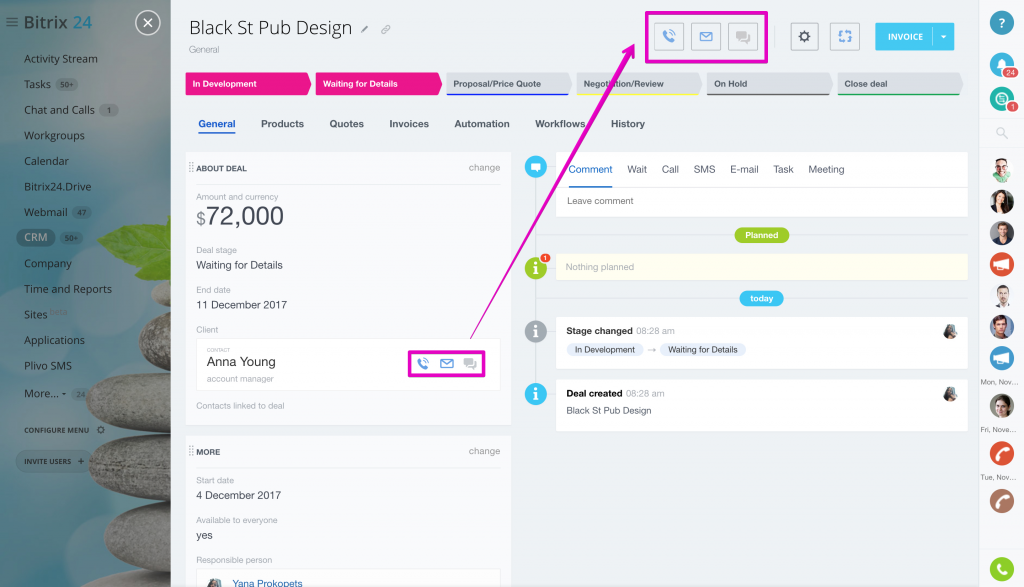
Task: Call Anna Young using phone icon
Action: coord(423,364)
